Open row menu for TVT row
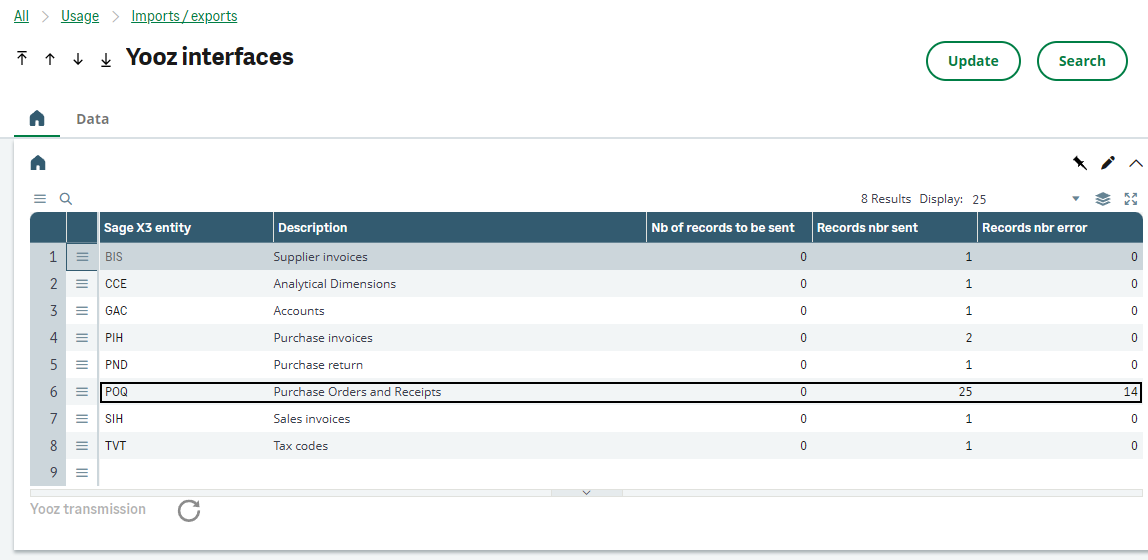Image resolution: width=1148 pixels, height=560 pixels. 82,445
